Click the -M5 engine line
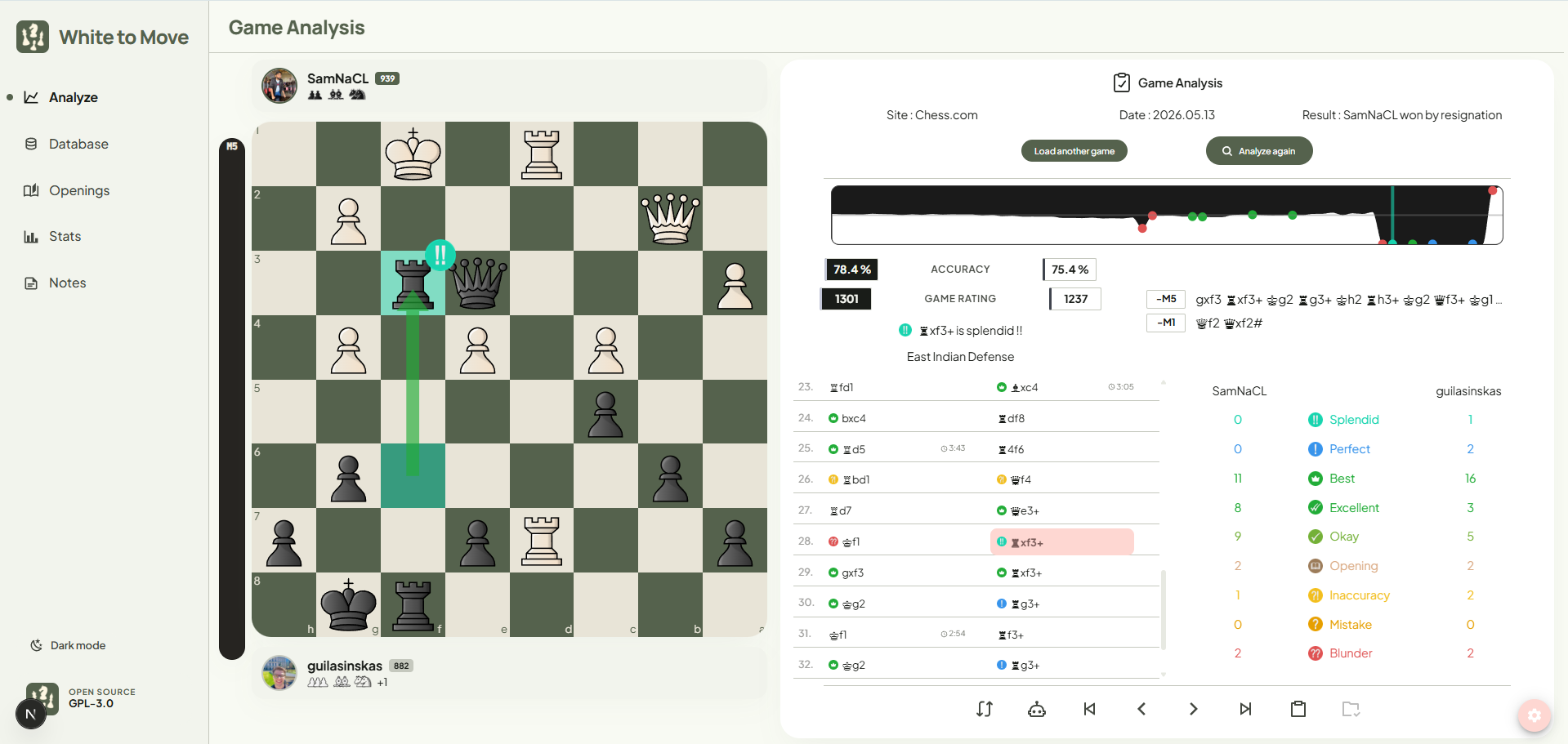 1324,300
